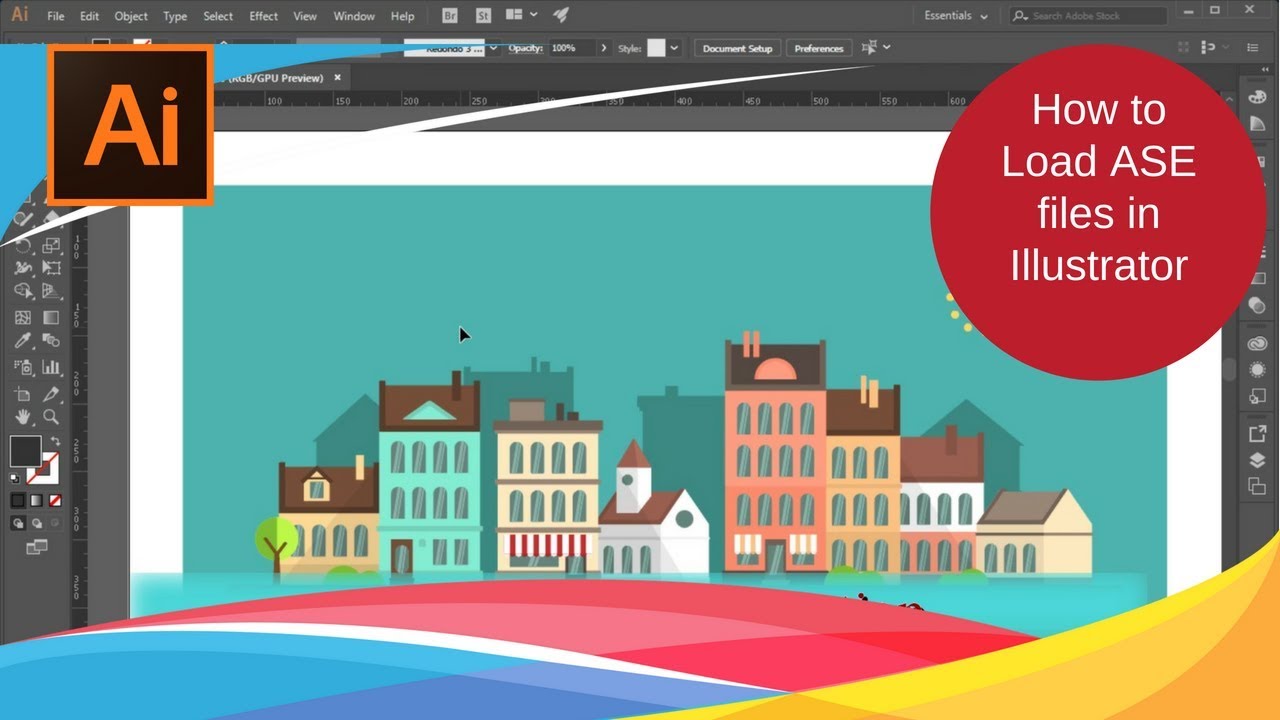The image size is (1280, 720).
Task: Open Adobe Stock via St icon
Action: 483,16
